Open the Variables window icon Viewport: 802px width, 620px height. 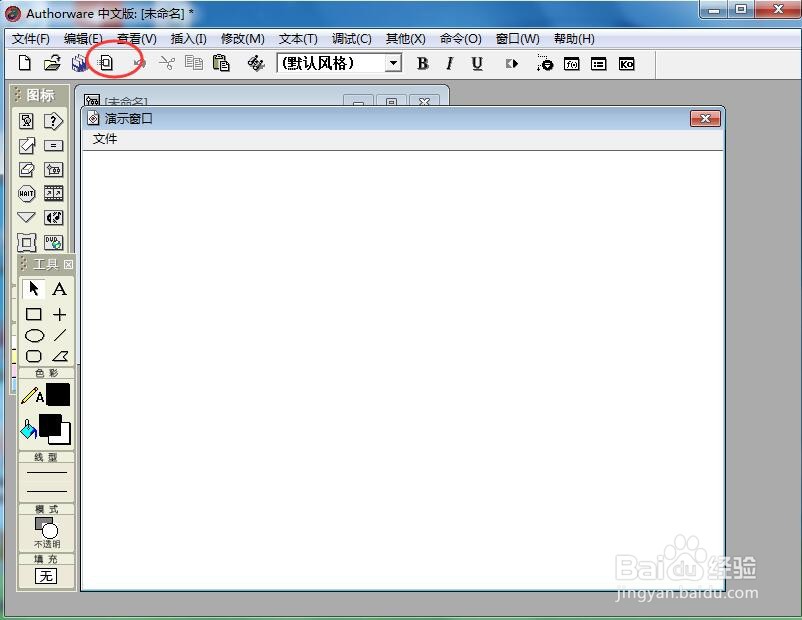tap(598, 64)
